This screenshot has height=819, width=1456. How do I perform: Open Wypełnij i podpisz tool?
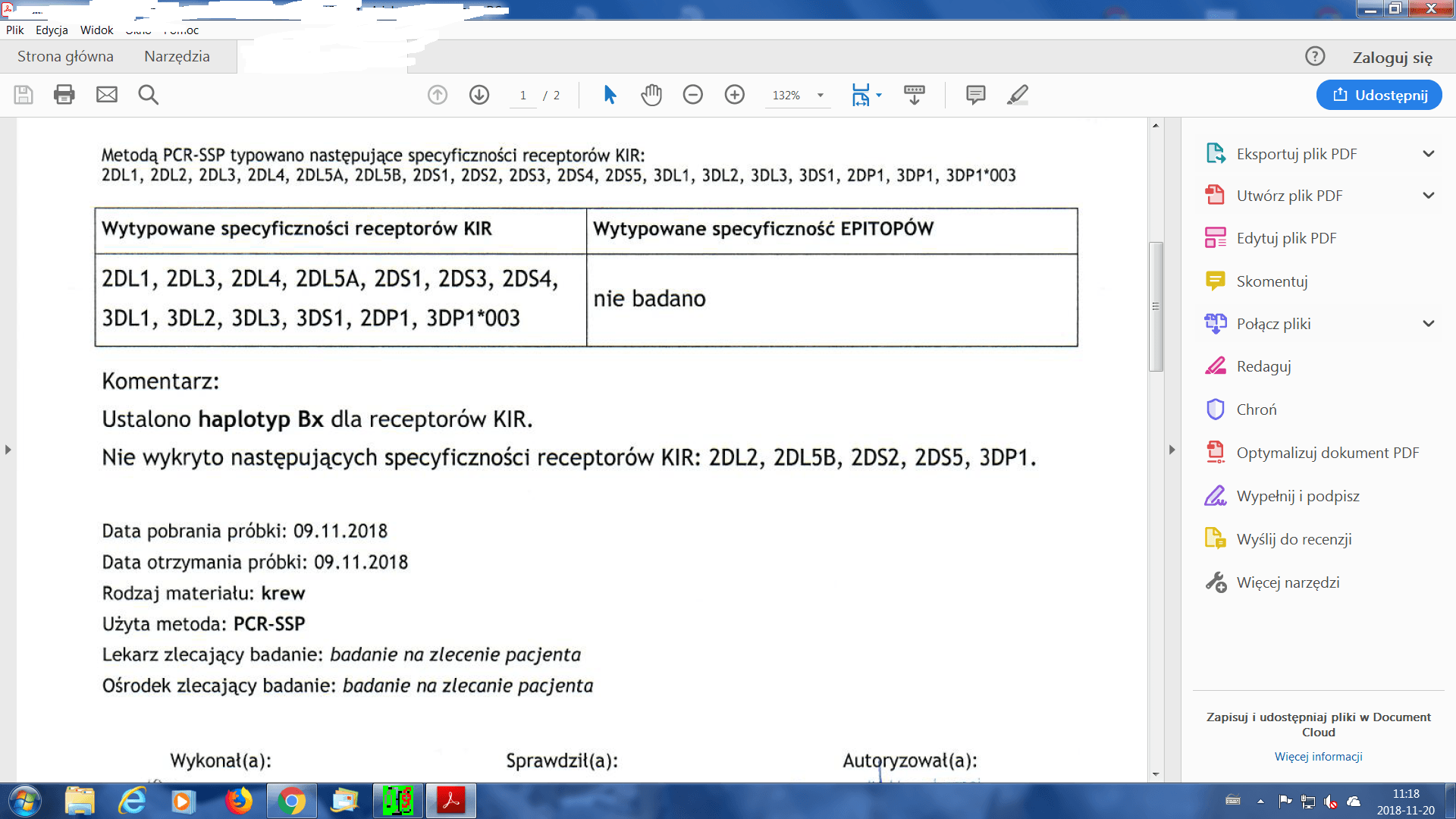tap(1298, 496)
